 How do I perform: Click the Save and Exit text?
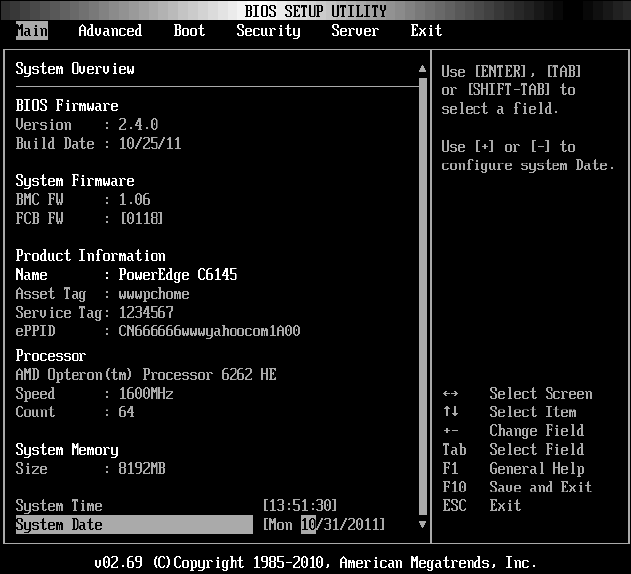click(541, 487)
